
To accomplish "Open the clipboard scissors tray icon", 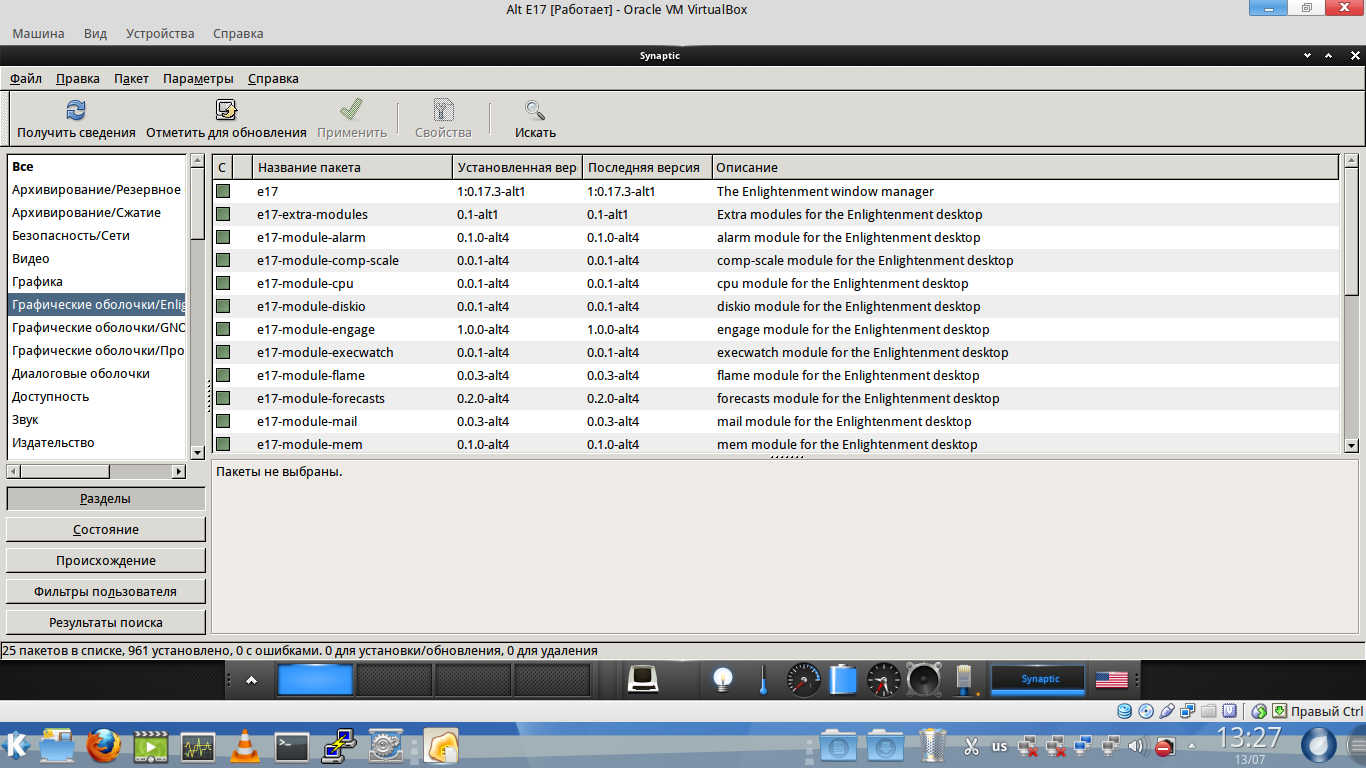I will point(971,746).
